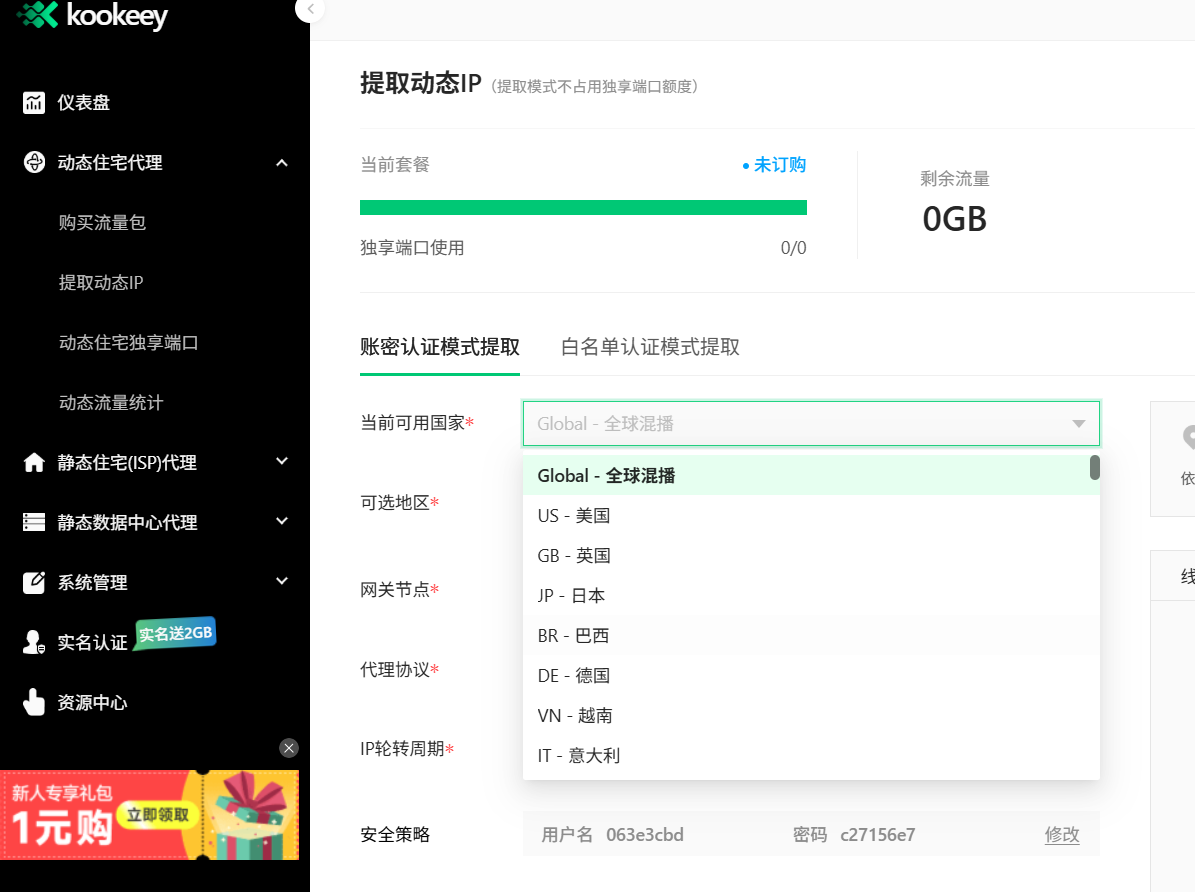Screen dimensions: 1195x892
Task: Click the 提取动态IP page heading
Action: pos(421,83)
